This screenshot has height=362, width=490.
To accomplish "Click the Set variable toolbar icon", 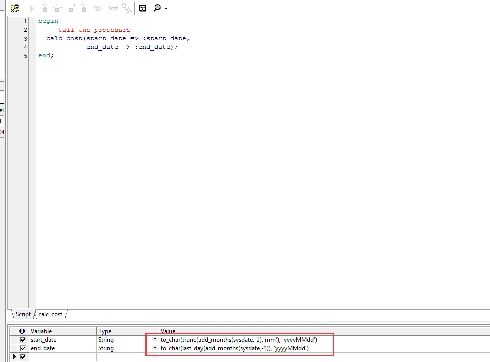I will click(113, 8).
